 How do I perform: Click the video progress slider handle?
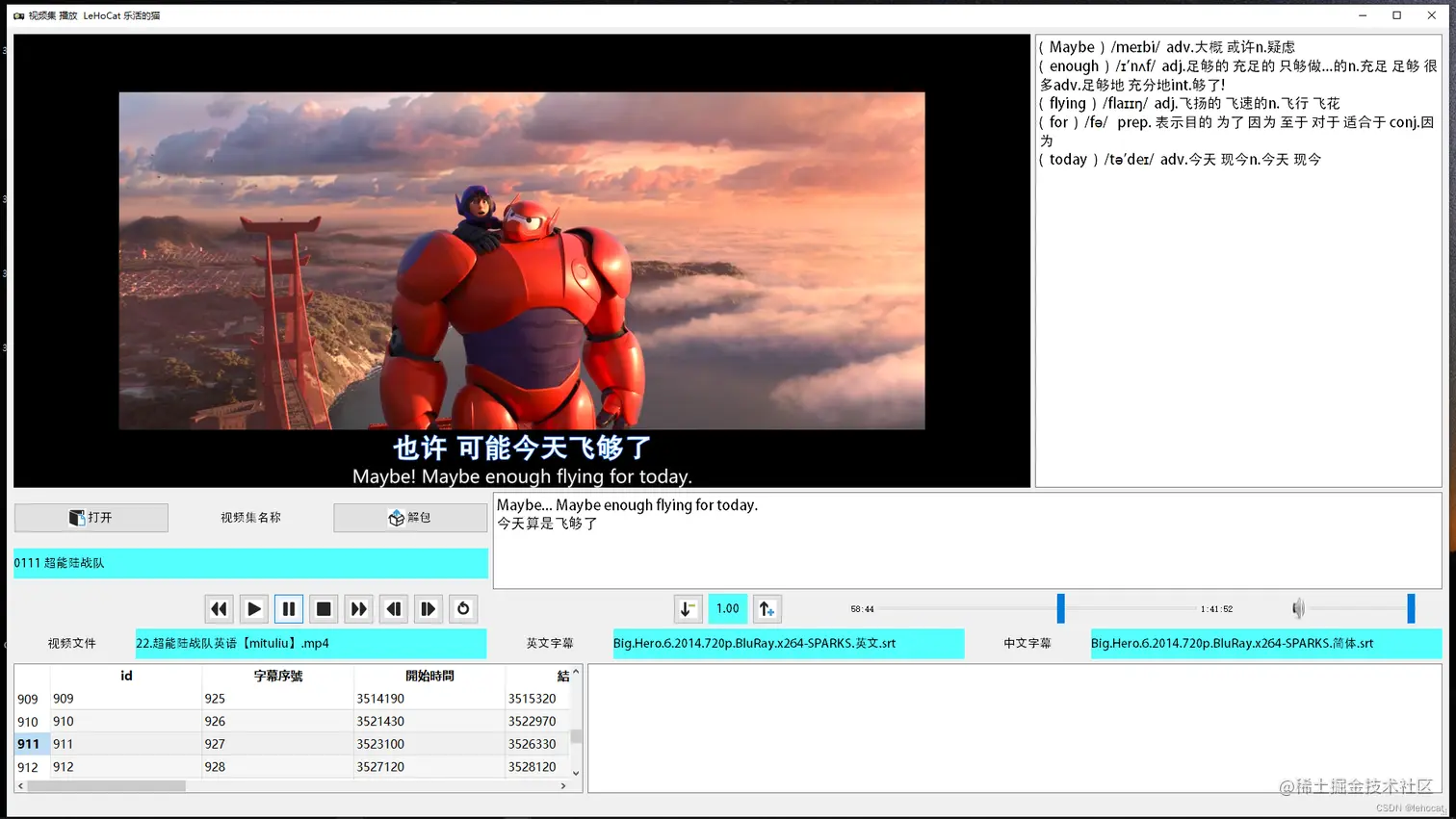coord(1060,608)
